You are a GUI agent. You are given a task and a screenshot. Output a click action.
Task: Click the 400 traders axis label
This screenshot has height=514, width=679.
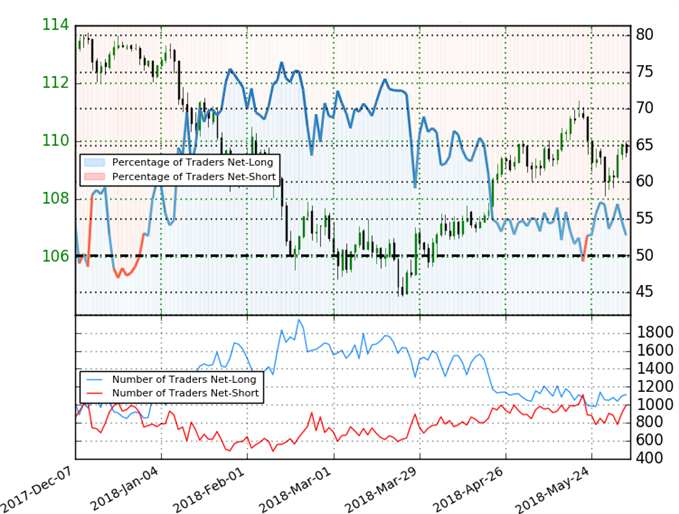(649, 458)
